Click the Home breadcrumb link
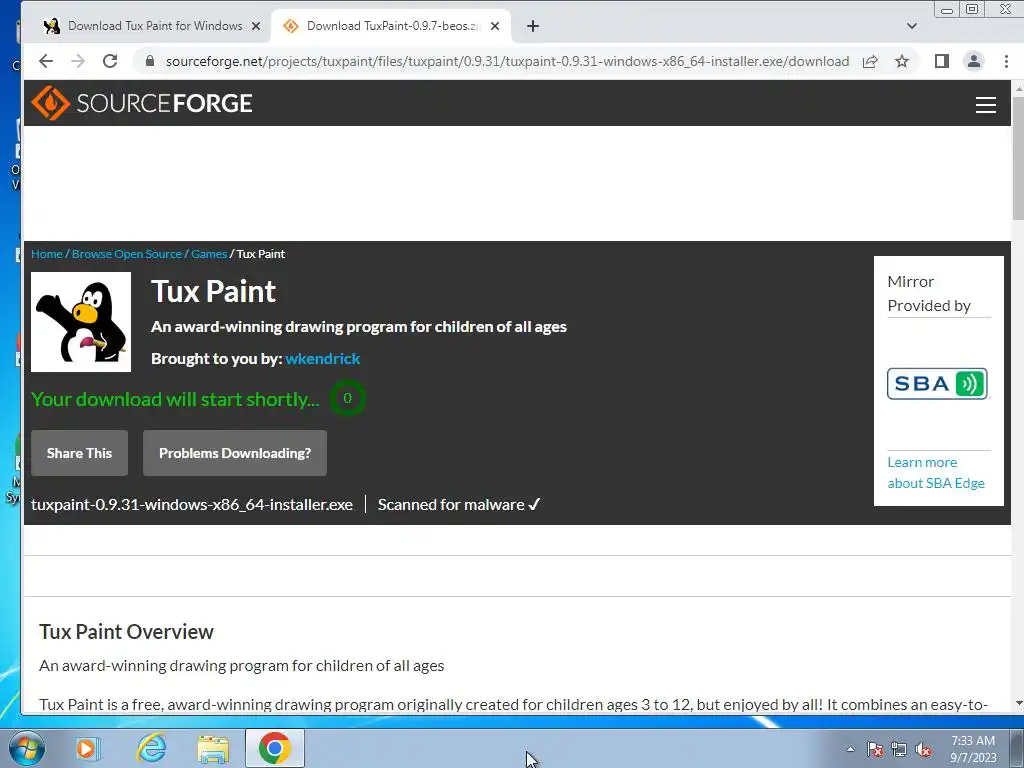Viewport: 1024px width, 768px height. 47,254
